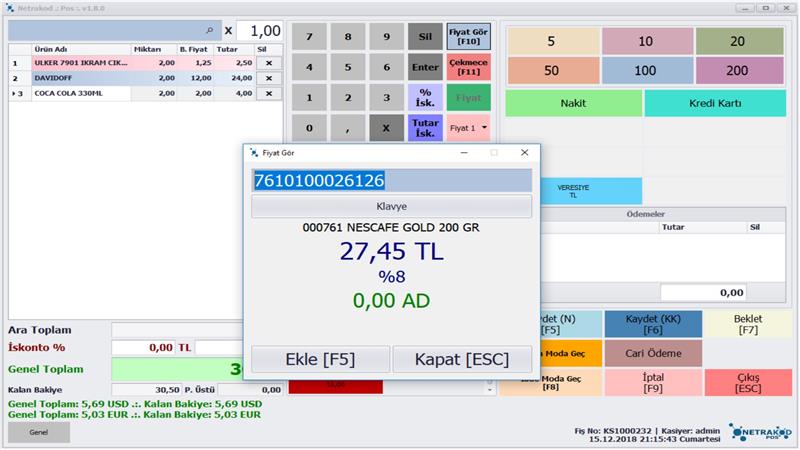Minimize the Fiyat Gör dialog
The image size is (800, 450).
click(464, 153)
